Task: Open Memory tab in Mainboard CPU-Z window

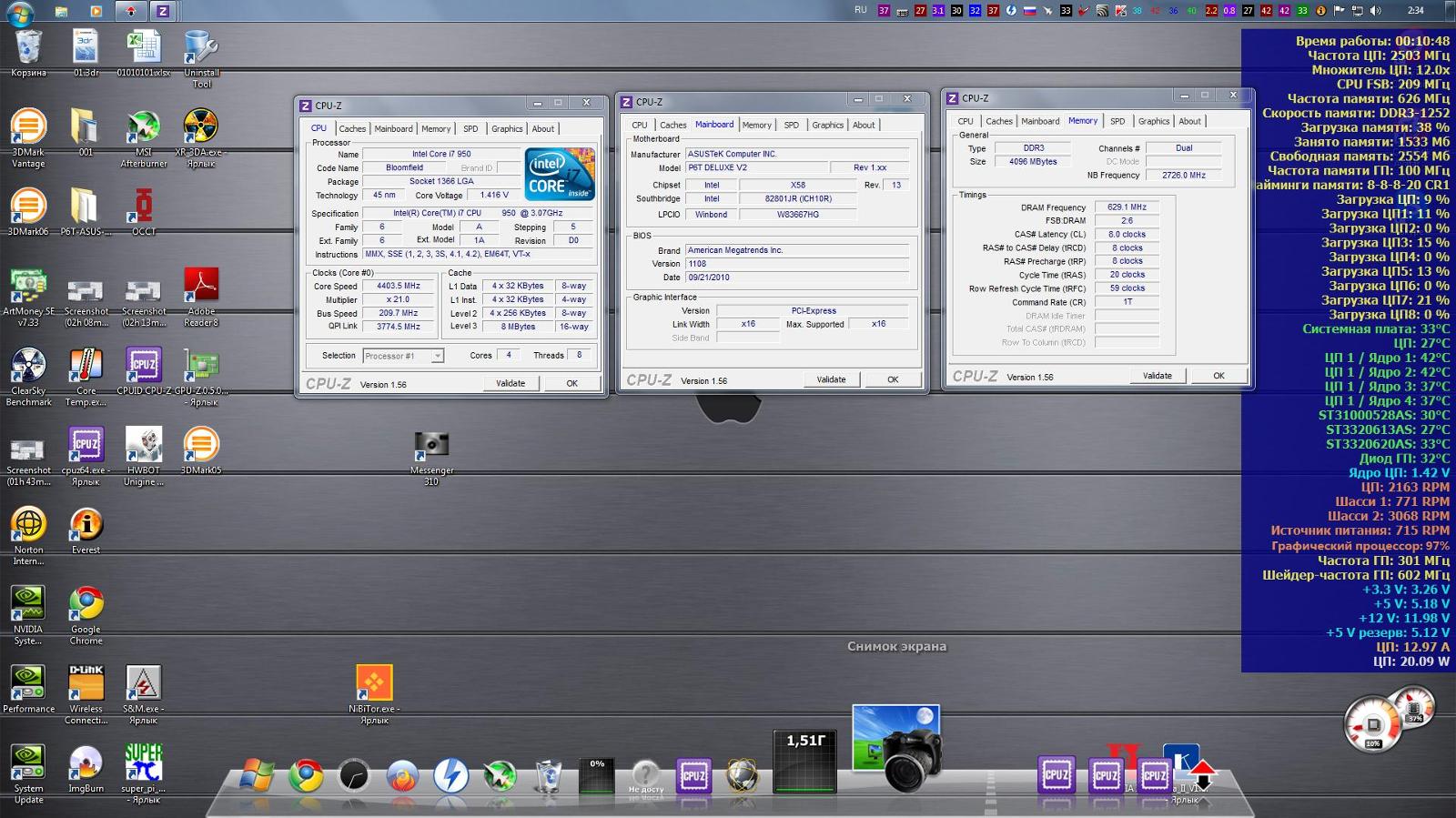Action: tap(756, 125)
